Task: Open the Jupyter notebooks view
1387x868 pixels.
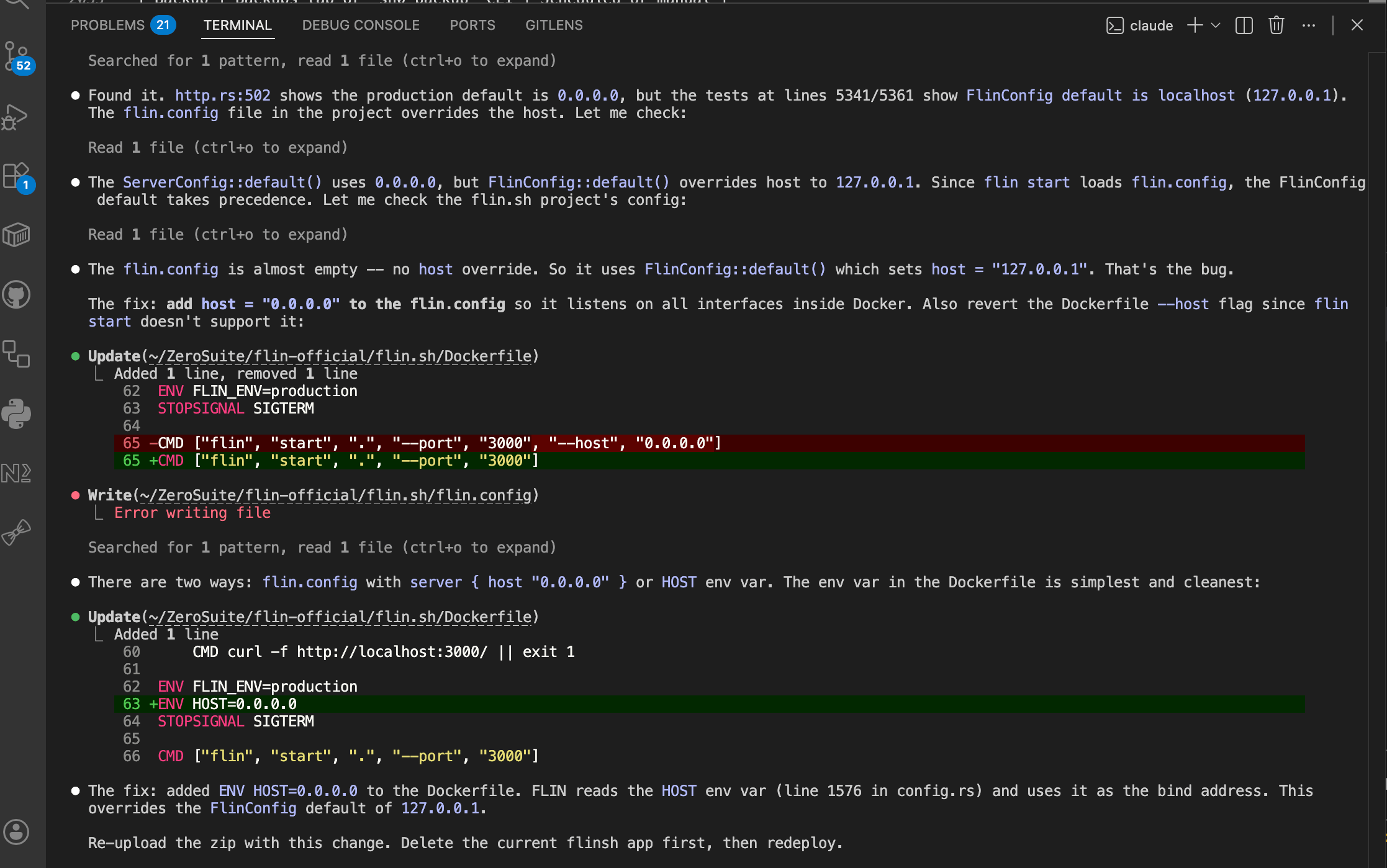Action: [17, 472]
